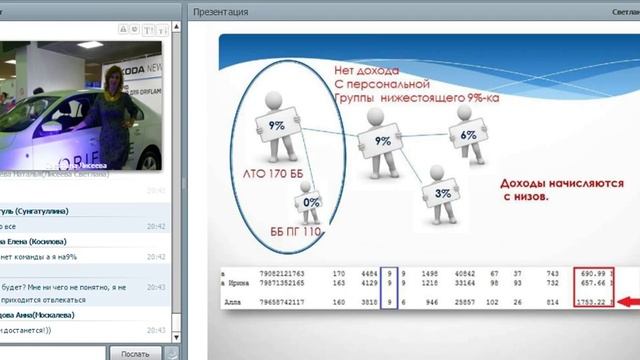Screen dimensions: 640x360
Task: Click slide text 'Доходы начисляются'
Action: 562,183
